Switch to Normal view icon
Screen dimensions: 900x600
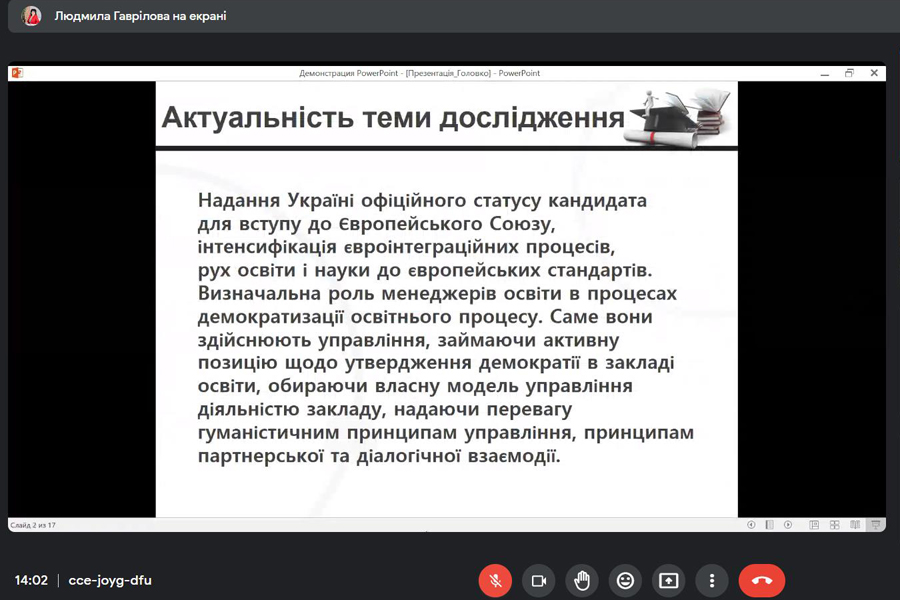[x=814, y=525]
